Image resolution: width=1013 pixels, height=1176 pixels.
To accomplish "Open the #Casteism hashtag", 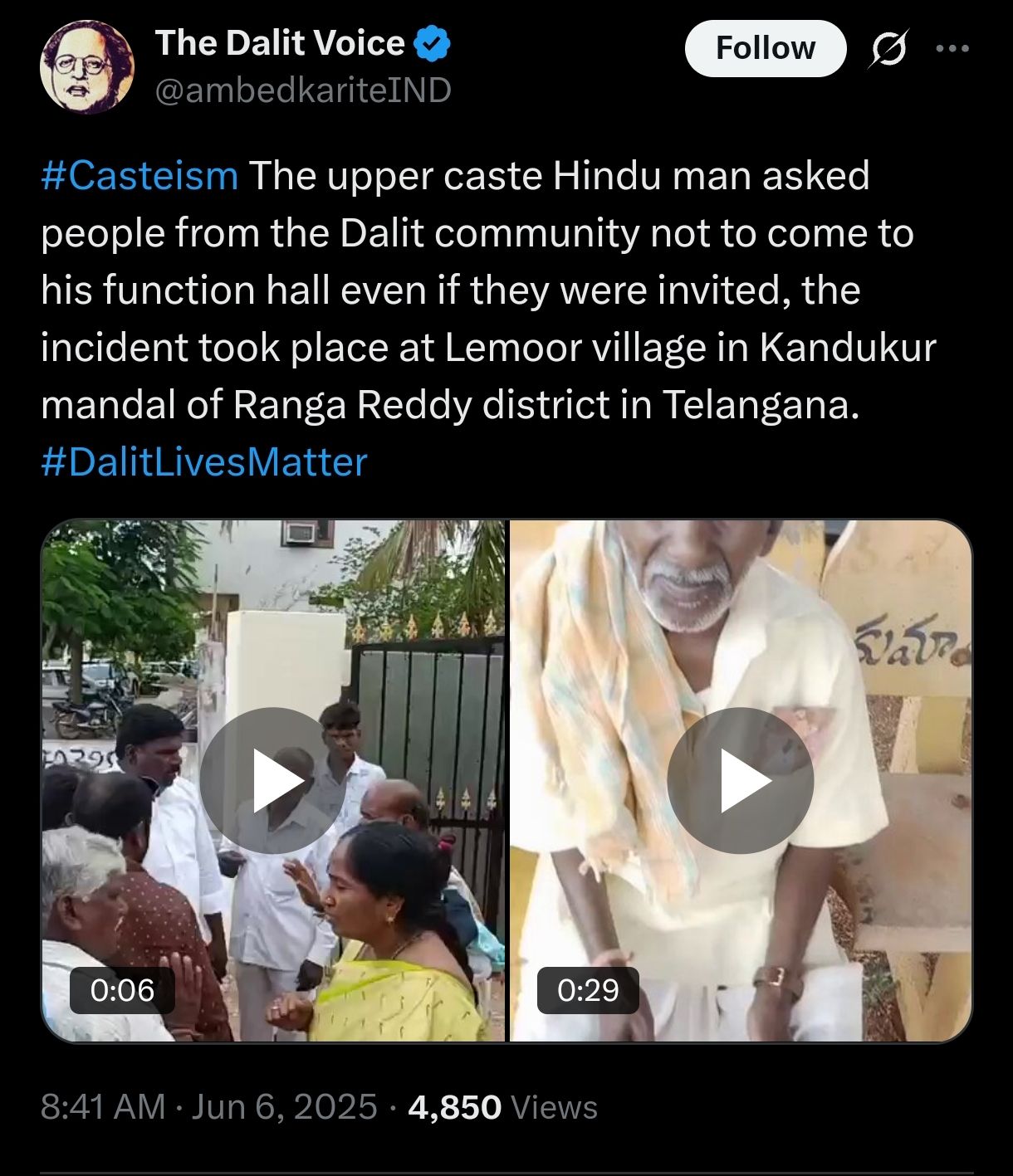I will point(139,176).
